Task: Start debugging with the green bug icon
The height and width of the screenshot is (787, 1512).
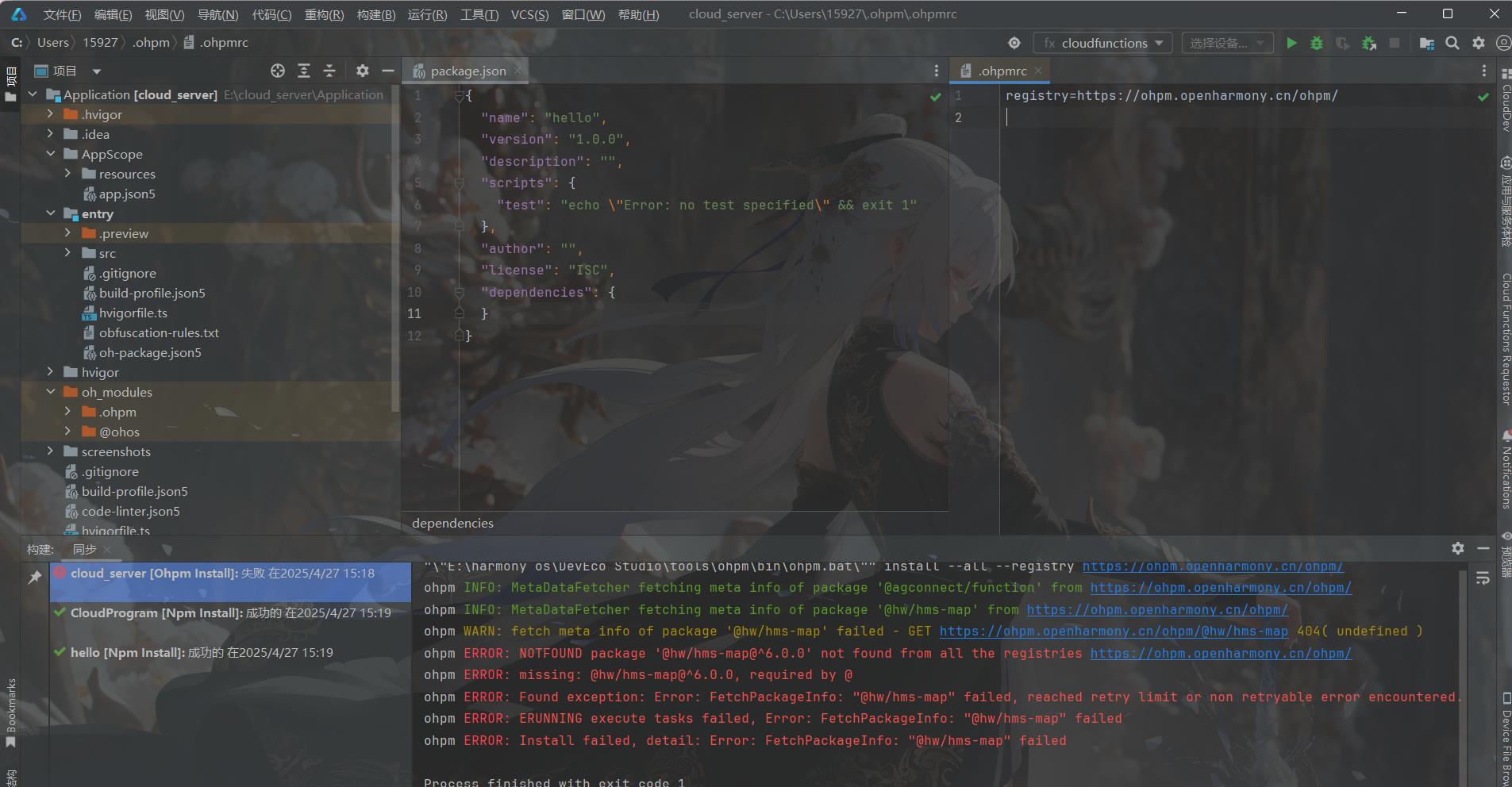Action: (1317, 43)
